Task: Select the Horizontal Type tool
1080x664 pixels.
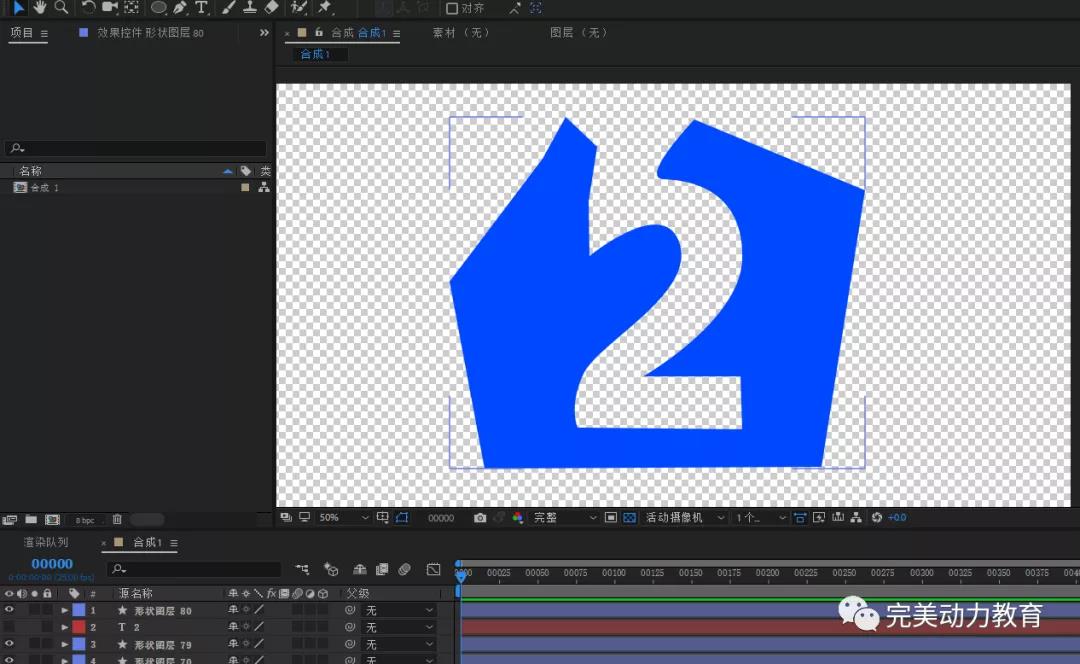Action: (201, 7)
